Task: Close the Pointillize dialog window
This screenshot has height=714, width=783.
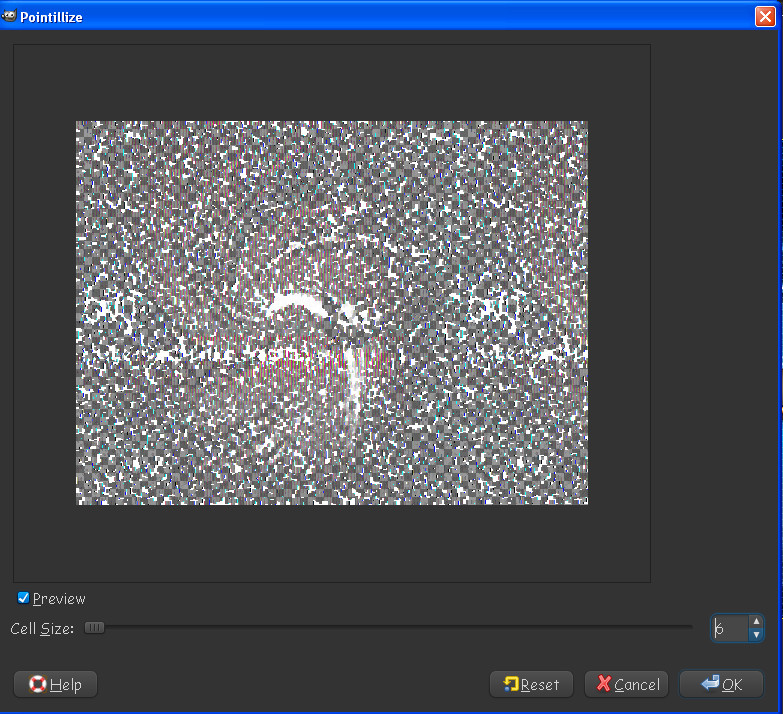Action: (x=765, y=16)
